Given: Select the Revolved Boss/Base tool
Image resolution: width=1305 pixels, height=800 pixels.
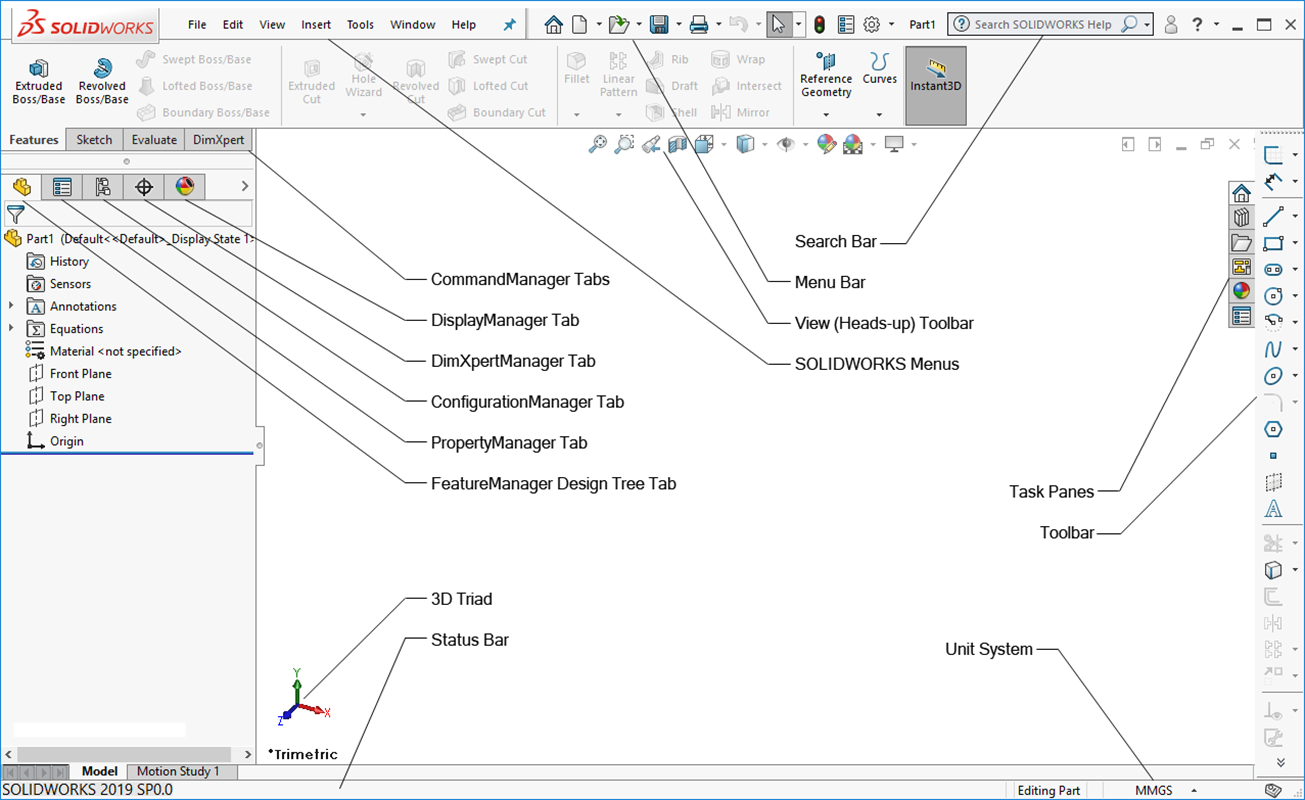Looking at the screenshot, I should [x=102, y=81].
